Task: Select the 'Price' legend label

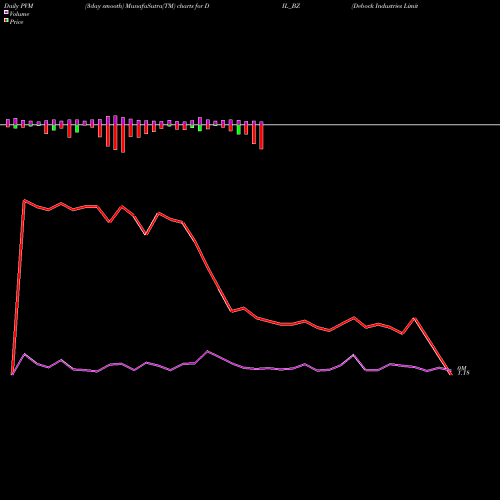Action: (x=16, y=22)
